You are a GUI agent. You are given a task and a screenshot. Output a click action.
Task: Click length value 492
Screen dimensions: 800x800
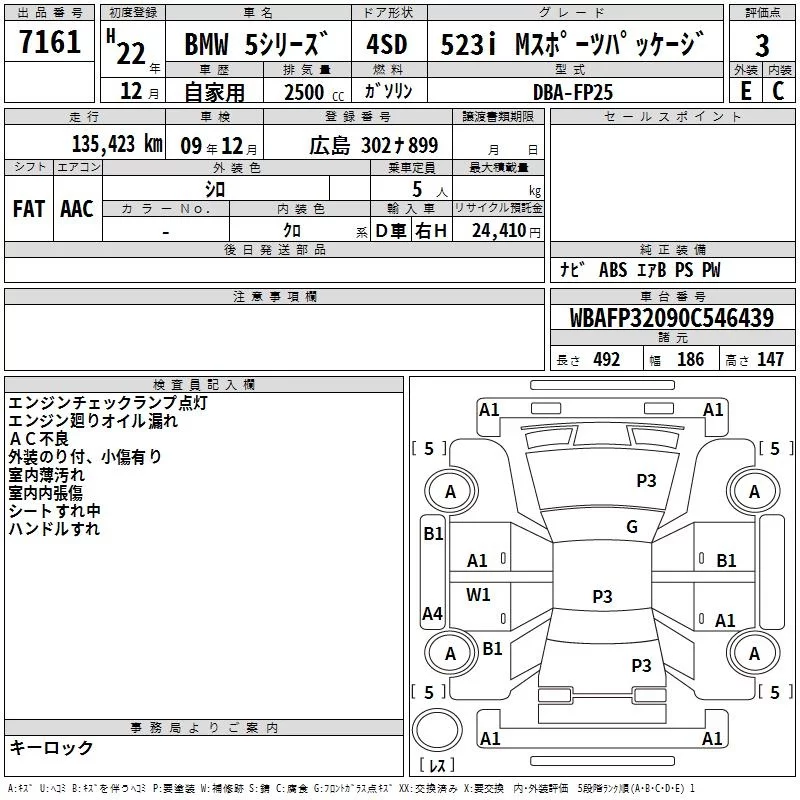point(607,360)
